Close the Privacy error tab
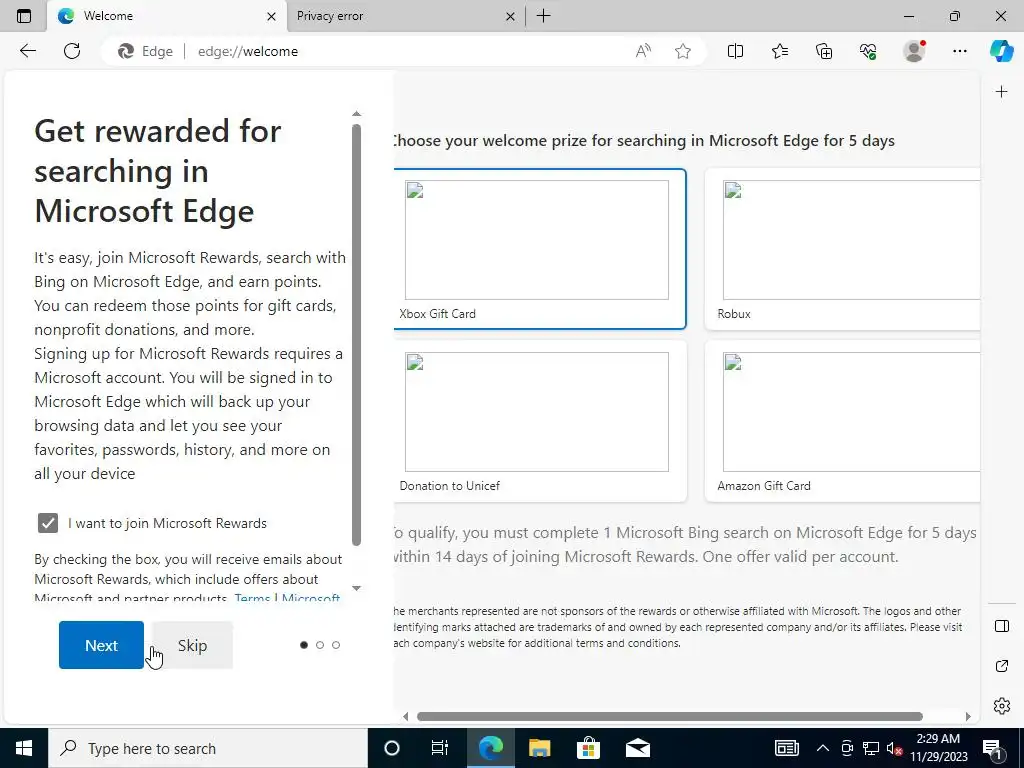 511,16
